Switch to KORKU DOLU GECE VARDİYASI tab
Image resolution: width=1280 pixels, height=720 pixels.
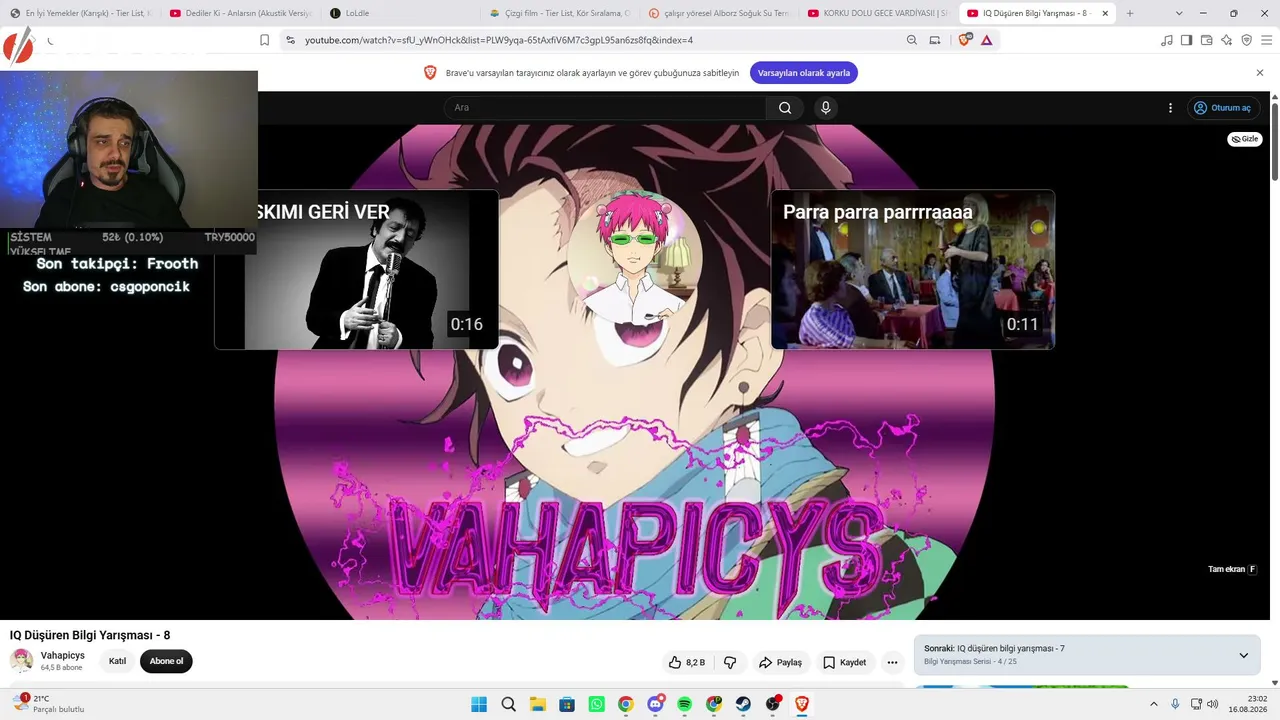click(x=879, y=13)
